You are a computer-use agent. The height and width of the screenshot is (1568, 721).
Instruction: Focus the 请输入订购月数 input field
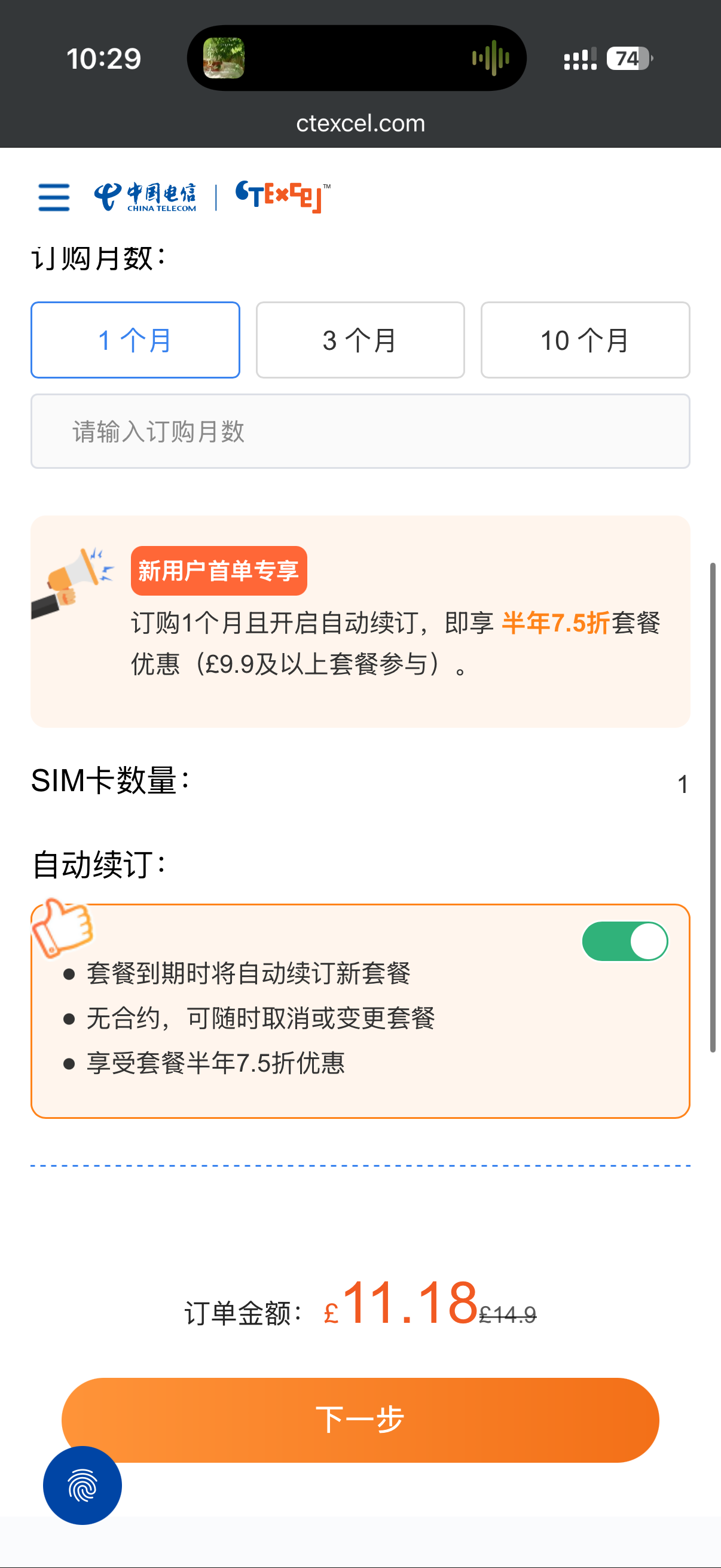point(360,432)
